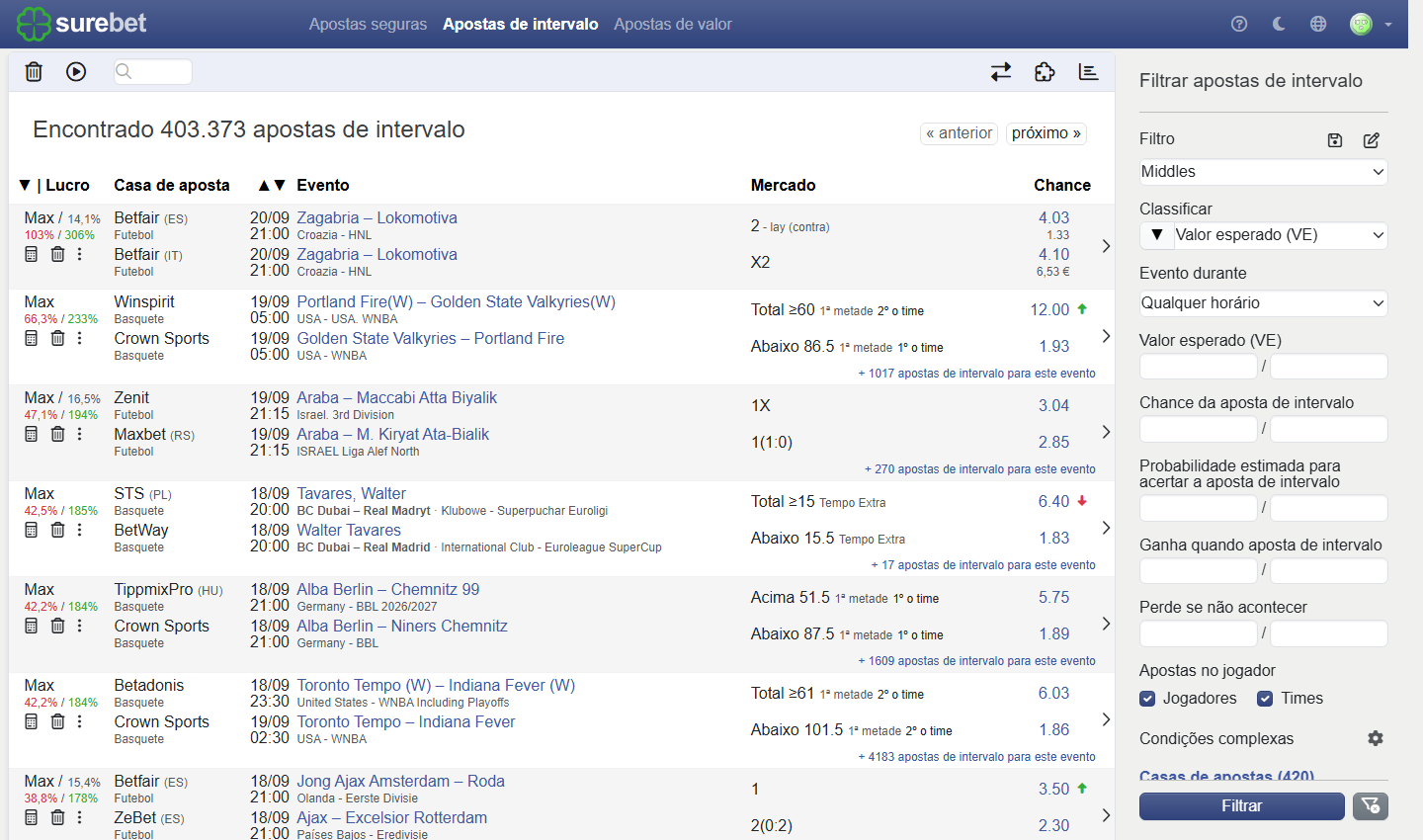
Task: Switch to Apostas de valor tab
Action: pyautogui.click(x=673, y=24)
